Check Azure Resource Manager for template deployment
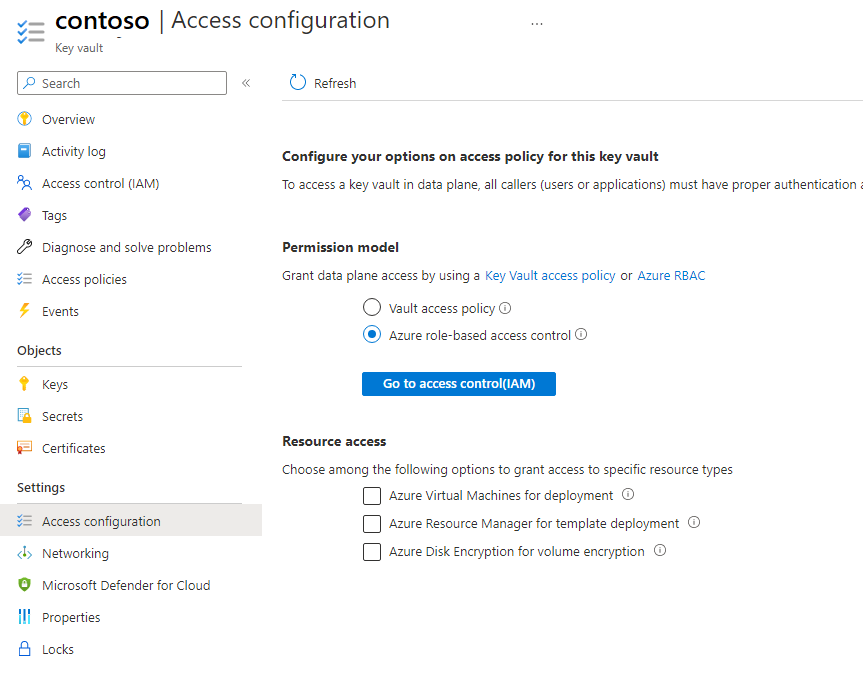This screenshot has height=673, width=866. point(372,524)
